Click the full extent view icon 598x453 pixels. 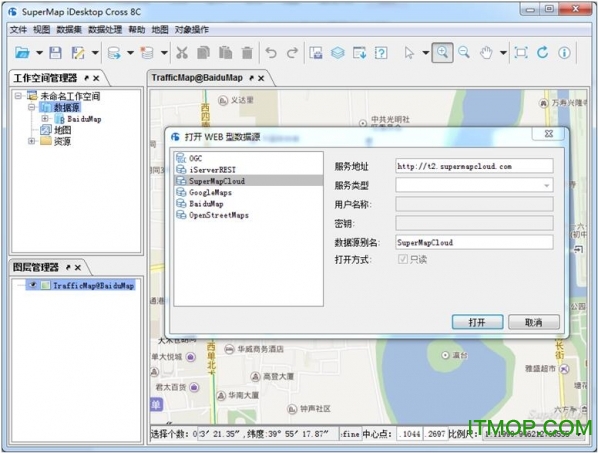tap(521, 53)
